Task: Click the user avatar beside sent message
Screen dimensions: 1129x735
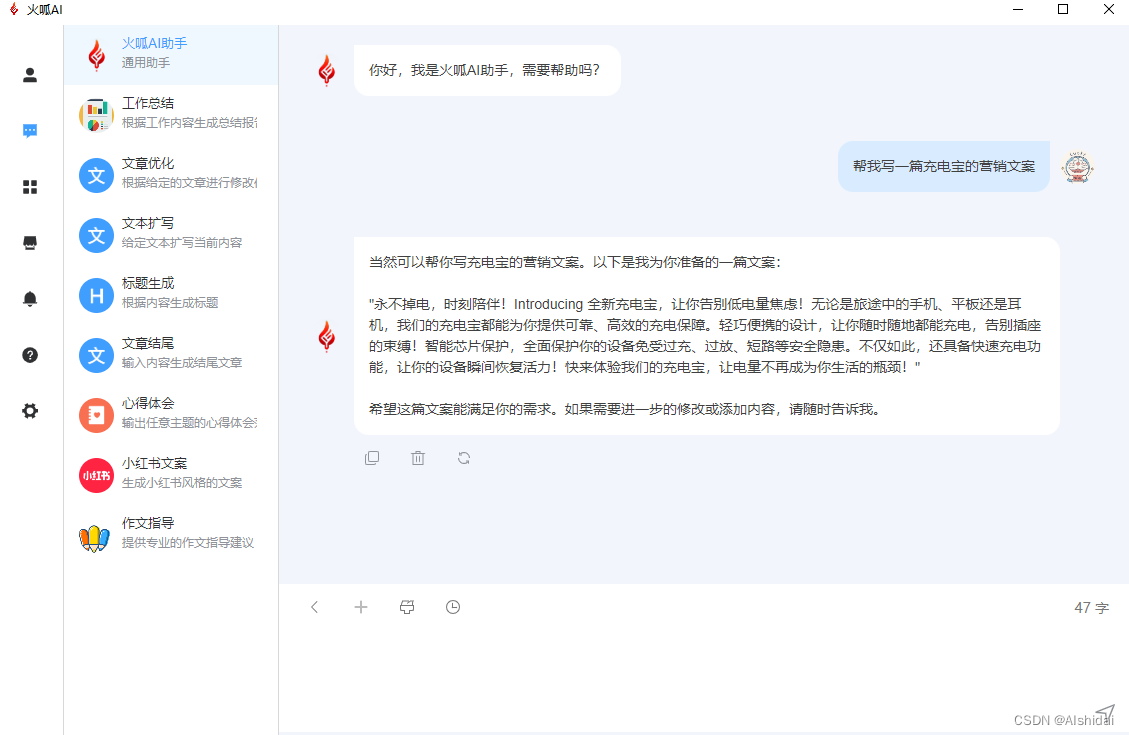Action: [1077, 167]
